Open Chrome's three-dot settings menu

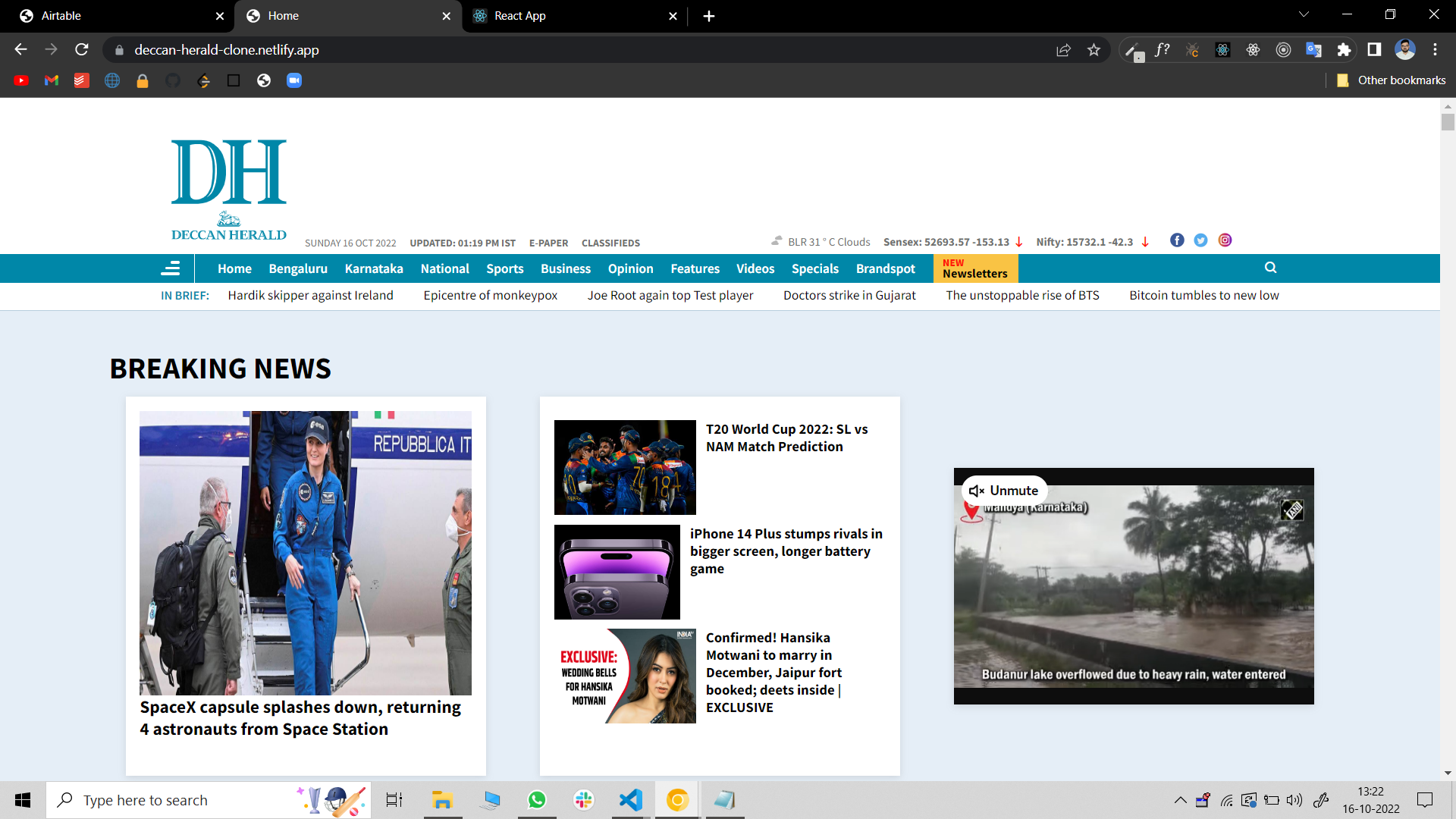1435,49
